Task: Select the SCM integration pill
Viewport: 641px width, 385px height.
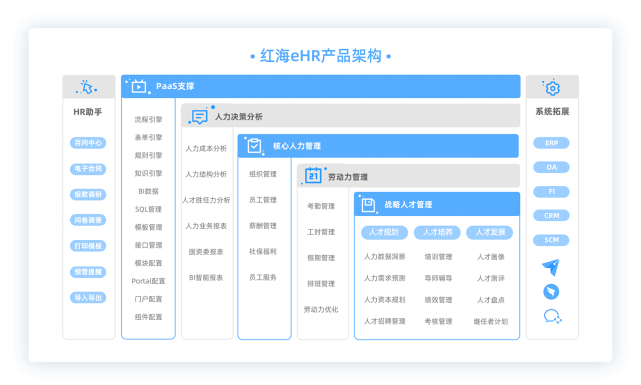Action: (x=551, y=240)
